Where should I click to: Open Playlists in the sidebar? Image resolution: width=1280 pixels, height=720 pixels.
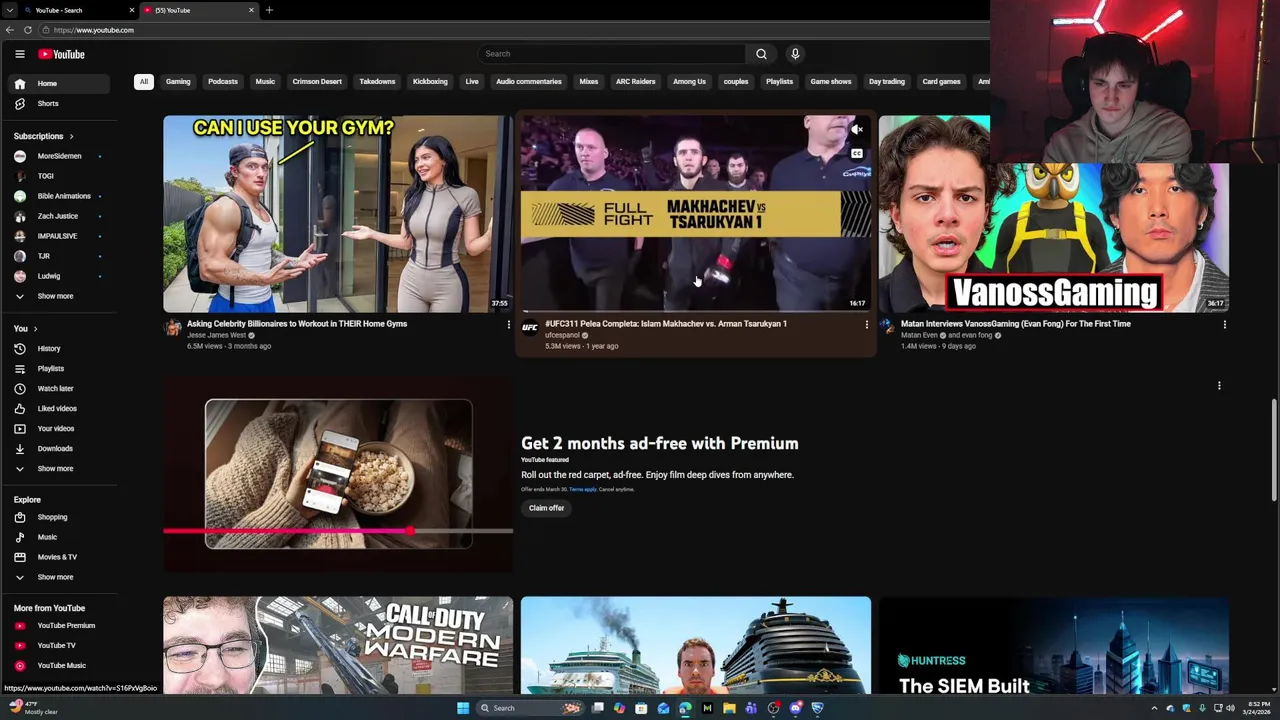[60, 369]
